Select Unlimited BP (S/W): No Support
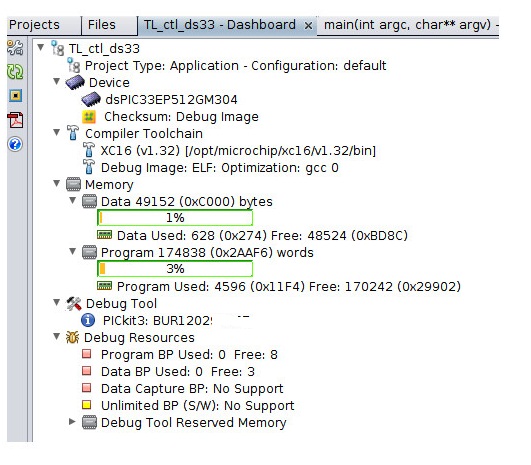 point(197,406)
